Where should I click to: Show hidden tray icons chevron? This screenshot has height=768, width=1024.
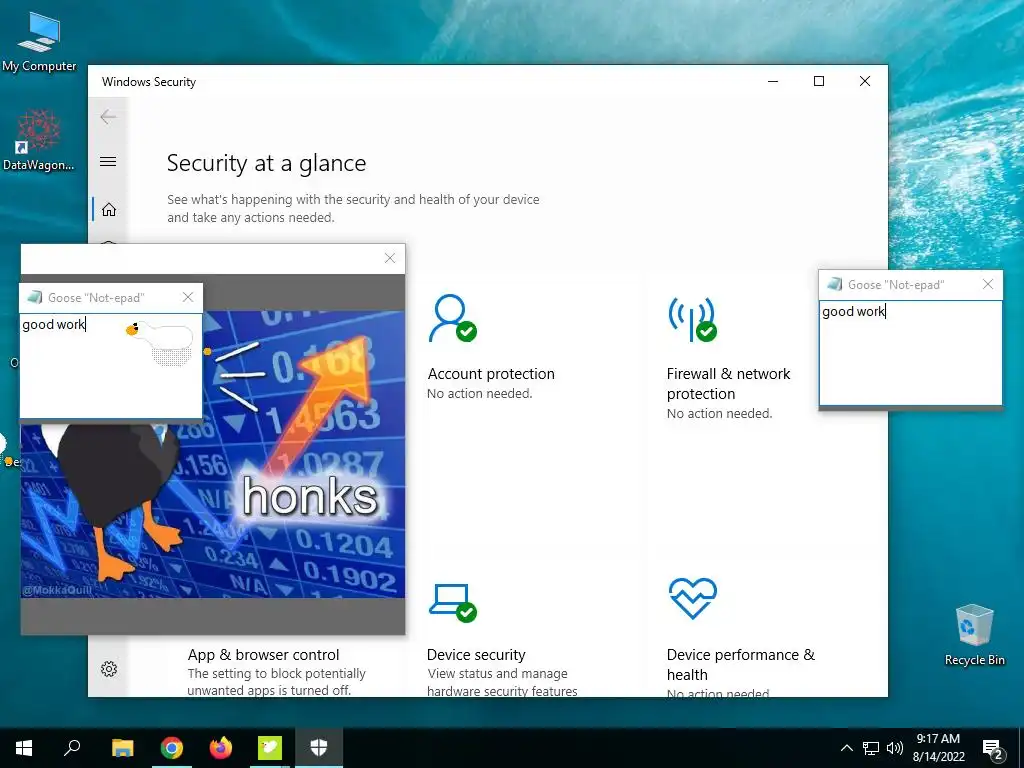pyautogui.click(x=846, y=748)
